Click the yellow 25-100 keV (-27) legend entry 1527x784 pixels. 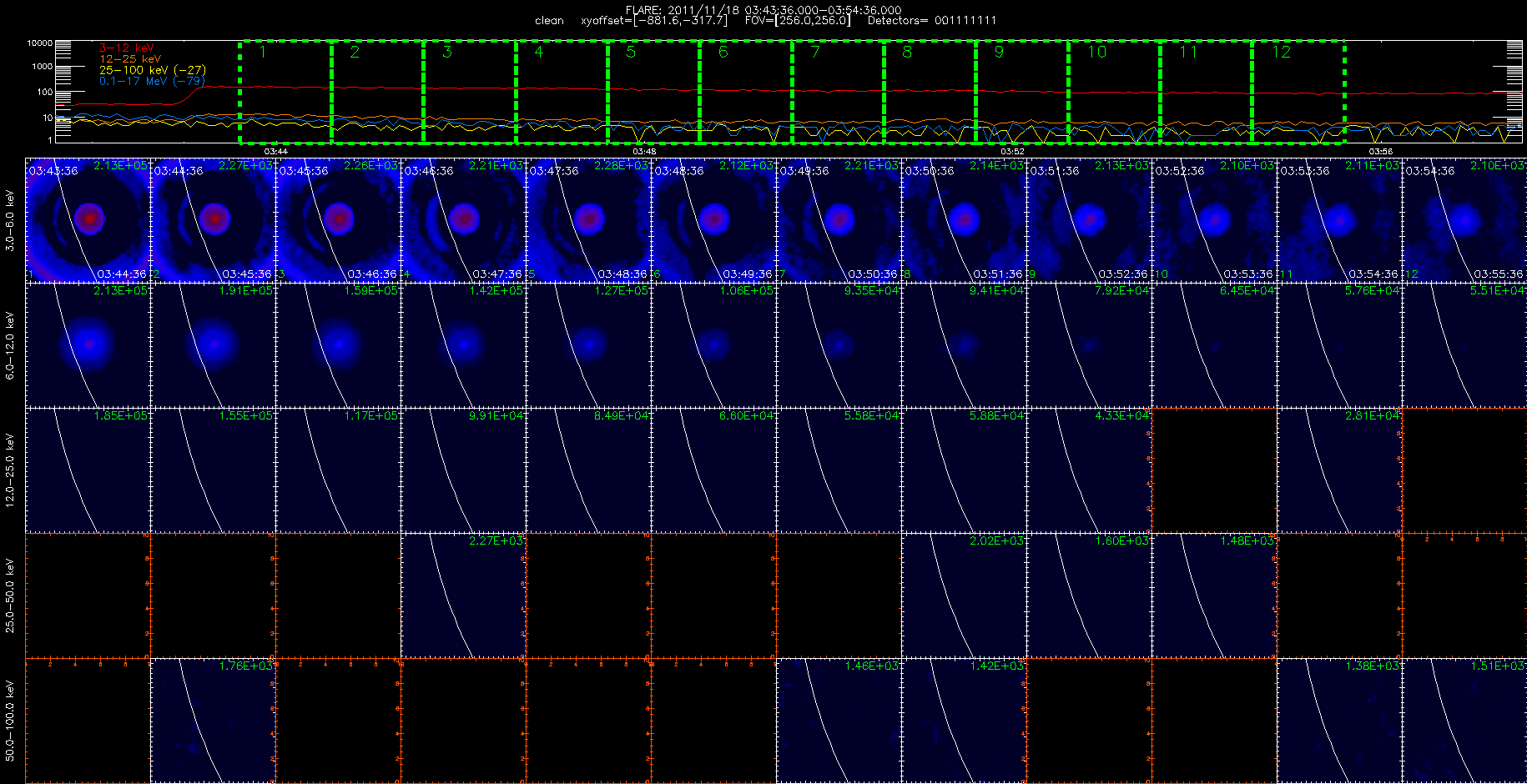coord(152,70)
